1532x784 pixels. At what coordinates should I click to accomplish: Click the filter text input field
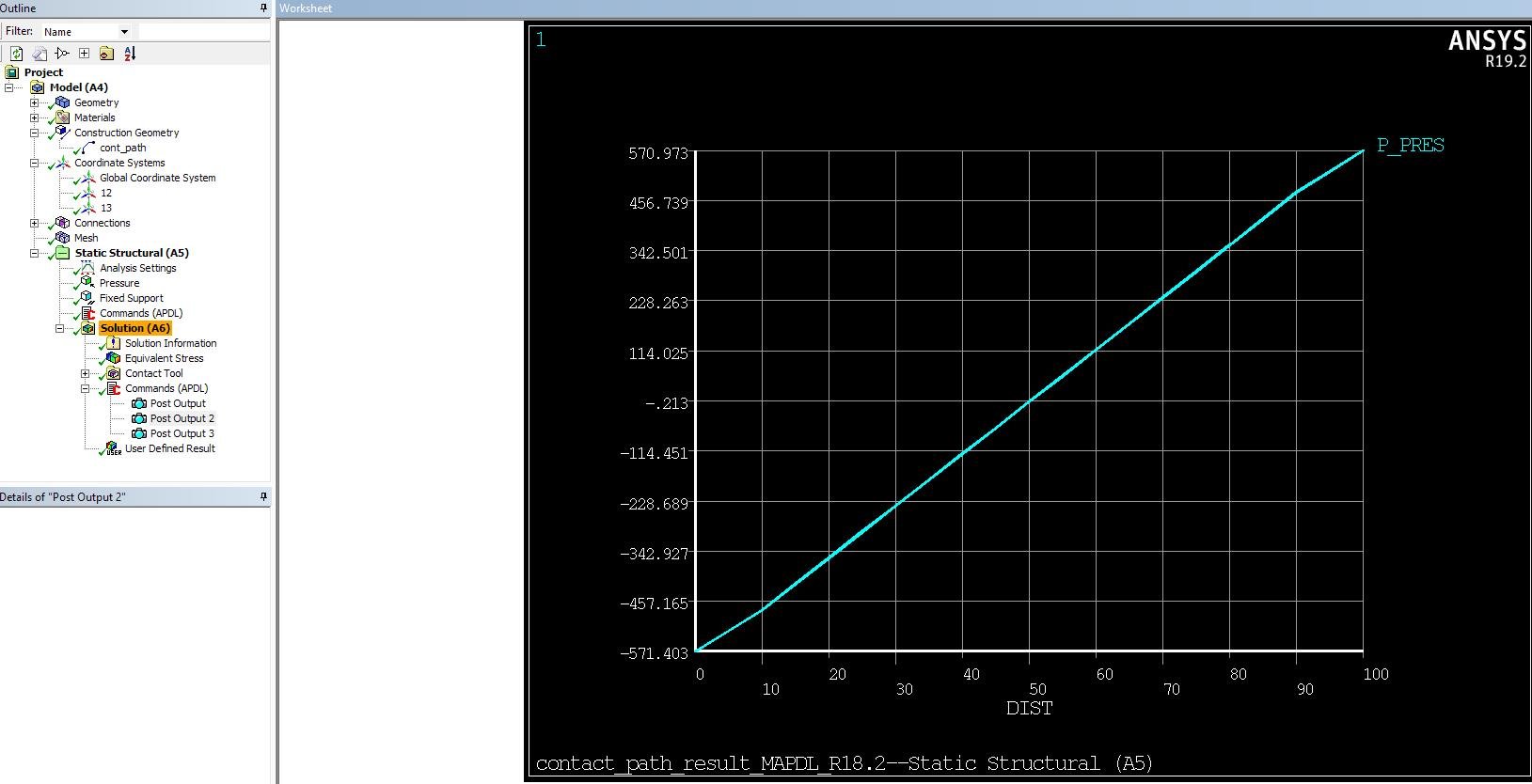coord(203,32)
